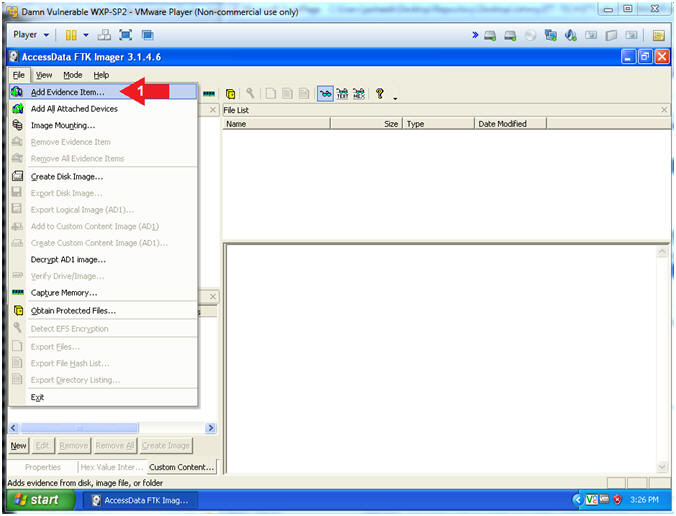Click the Obtain Protected Files toolbar icon
Screen dimensions: 676x516
(231, 94)
